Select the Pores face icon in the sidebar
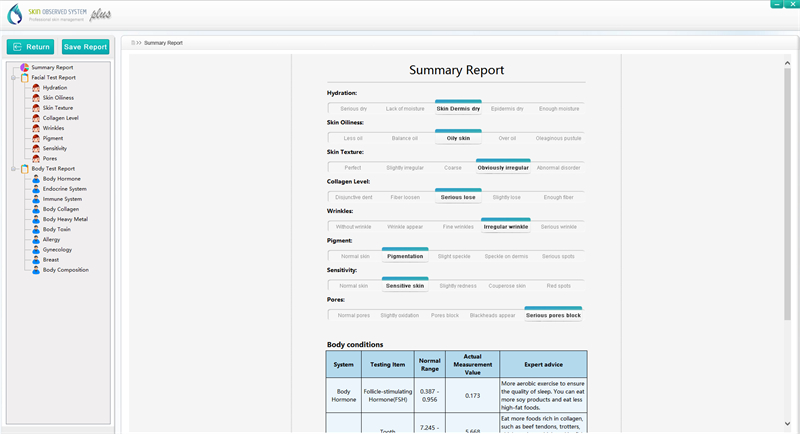The height and width of the screenshot is (434, 800). click(36, 159)
